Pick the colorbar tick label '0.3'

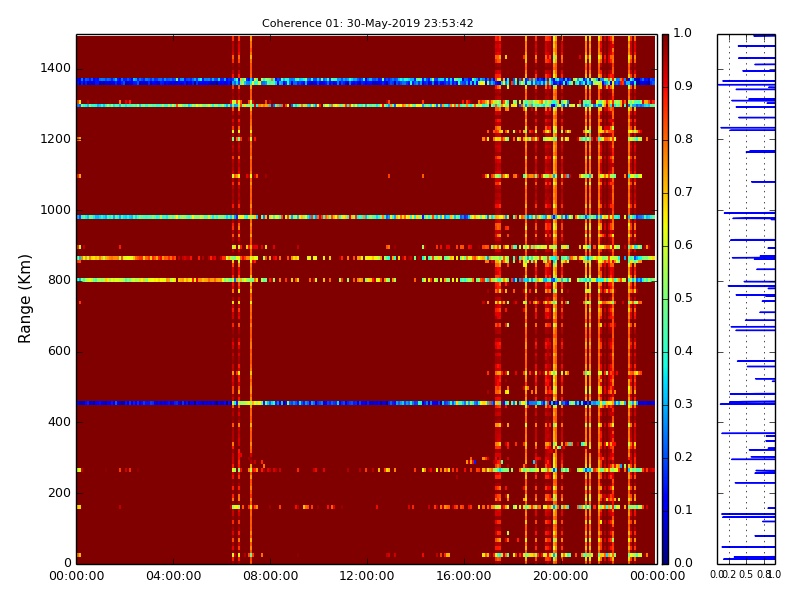(x=683, y=404)
